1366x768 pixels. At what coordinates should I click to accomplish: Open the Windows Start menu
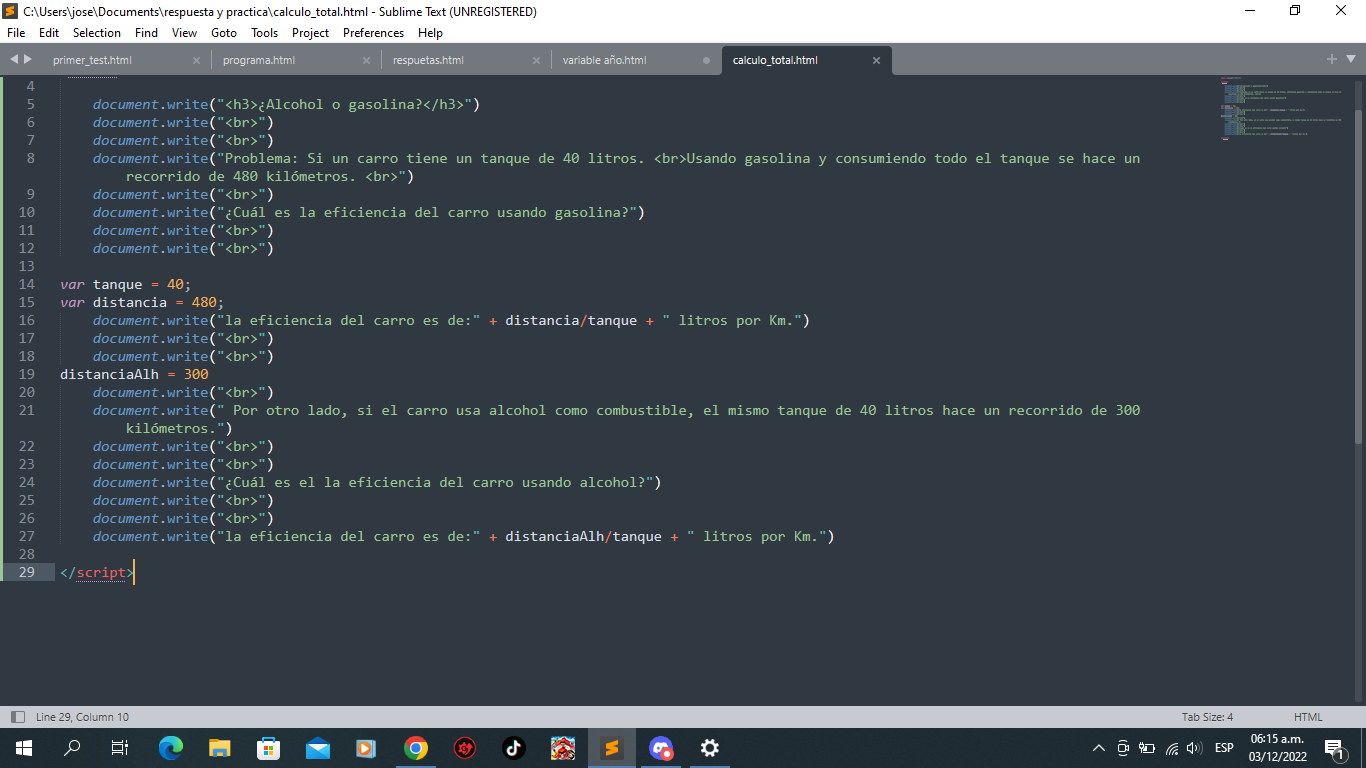(24, 747)
